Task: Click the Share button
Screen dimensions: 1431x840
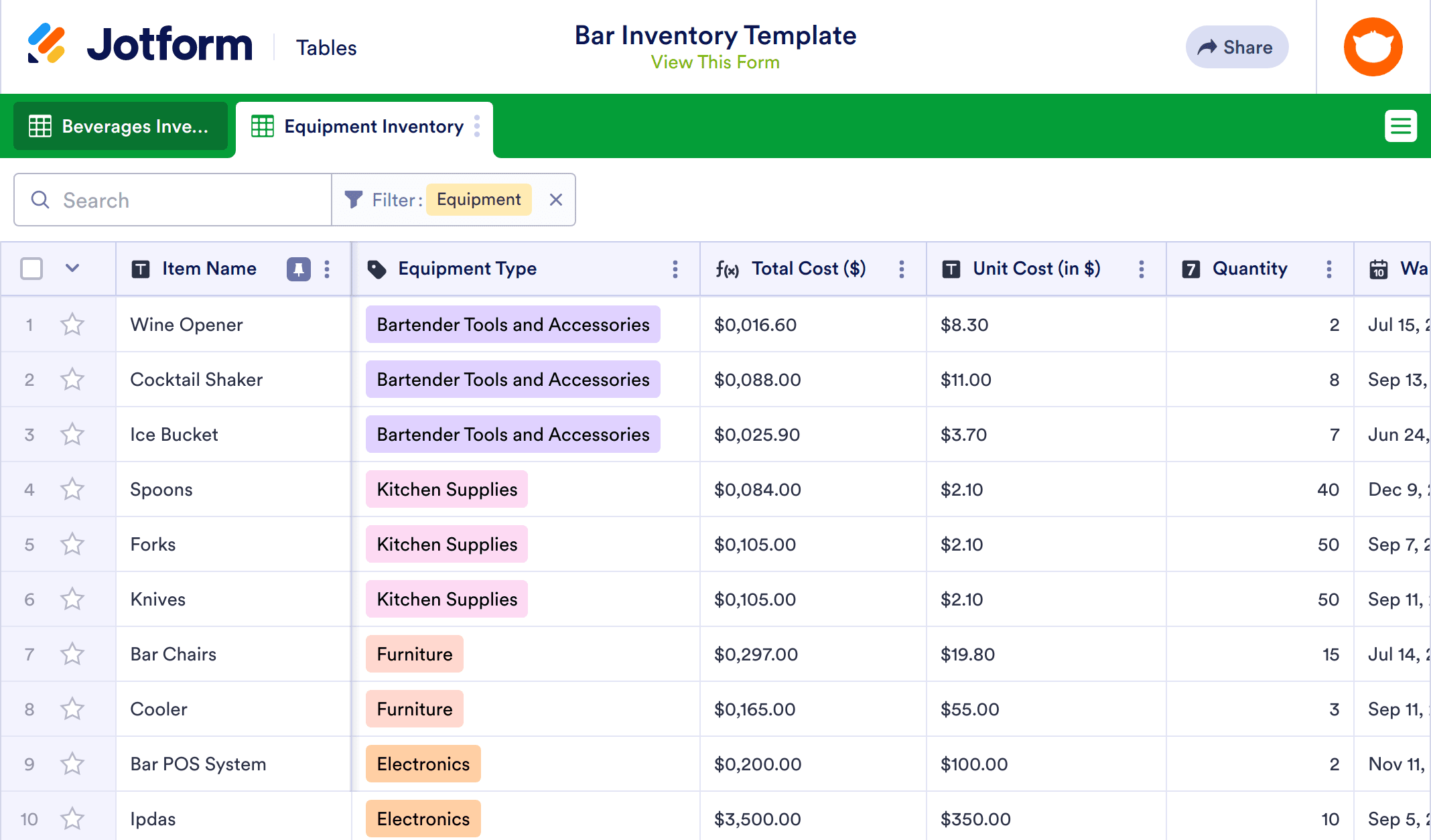Action: [1237, 47]
